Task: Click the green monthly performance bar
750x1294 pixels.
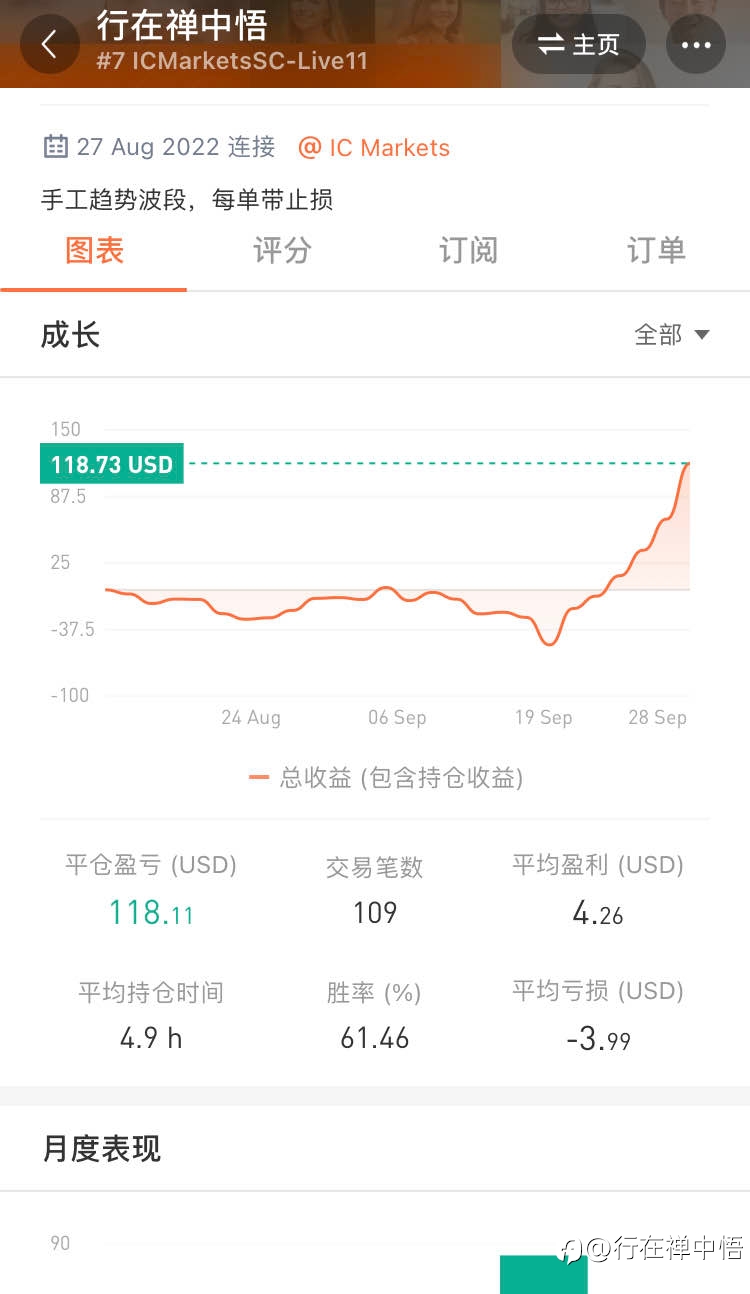Action: click(544, 1274)
